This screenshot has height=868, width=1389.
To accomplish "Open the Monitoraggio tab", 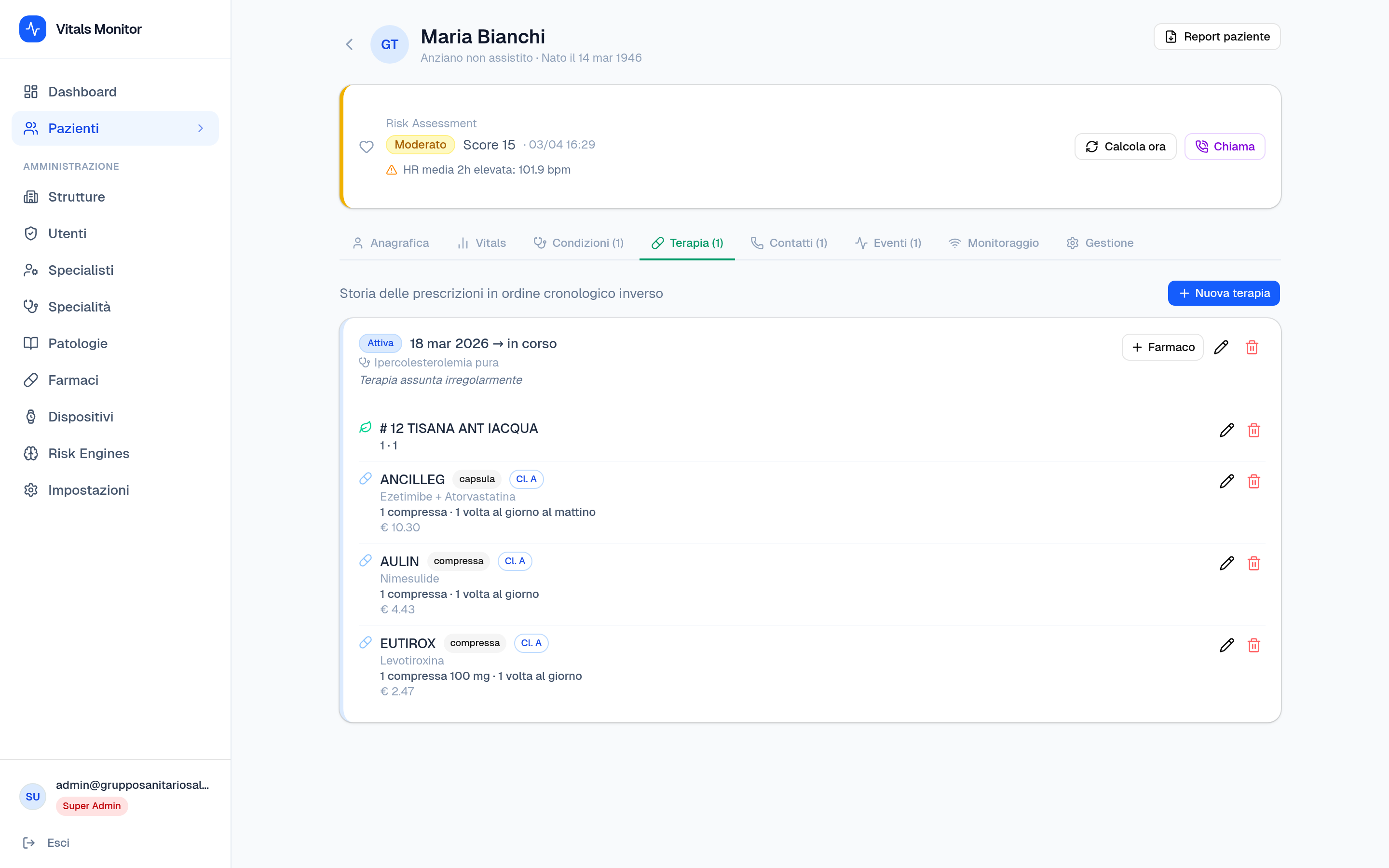I will click(x=994, y=244).
